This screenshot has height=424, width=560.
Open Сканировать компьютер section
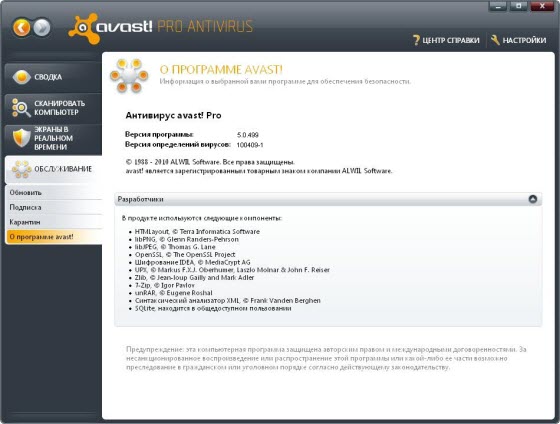[54, 108]
